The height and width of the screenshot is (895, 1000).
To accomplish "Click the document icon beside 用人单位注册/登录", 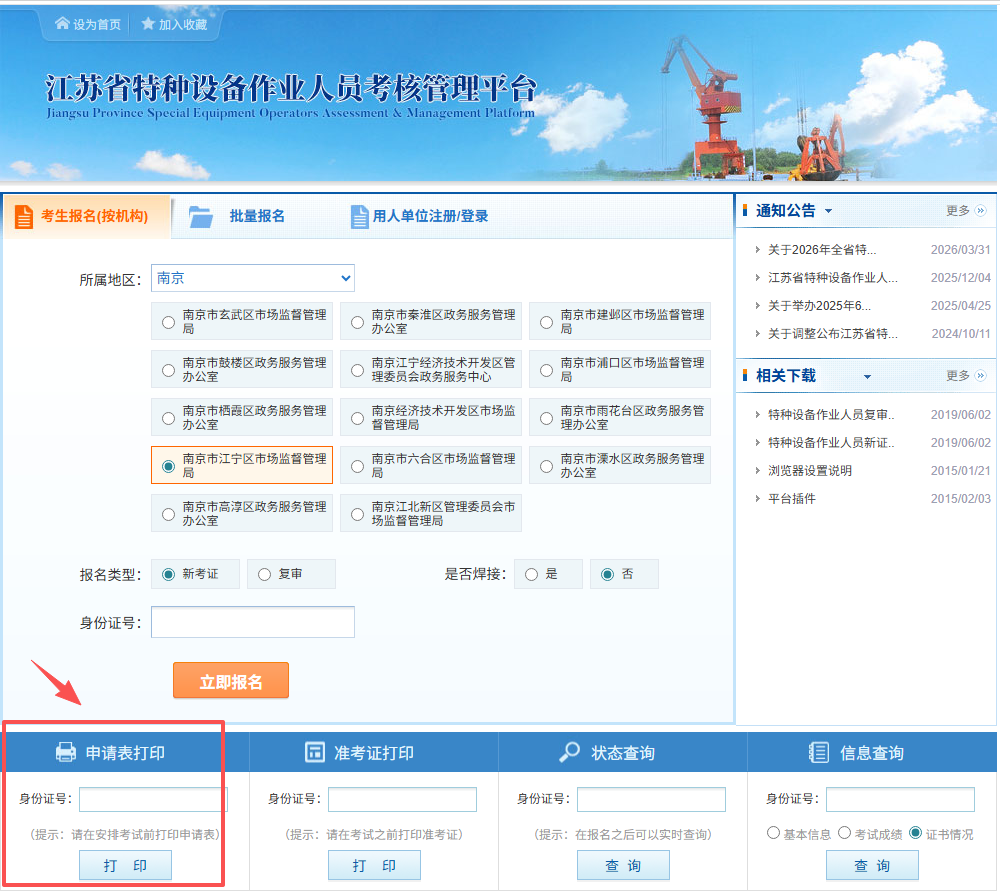I will [360, 217].
